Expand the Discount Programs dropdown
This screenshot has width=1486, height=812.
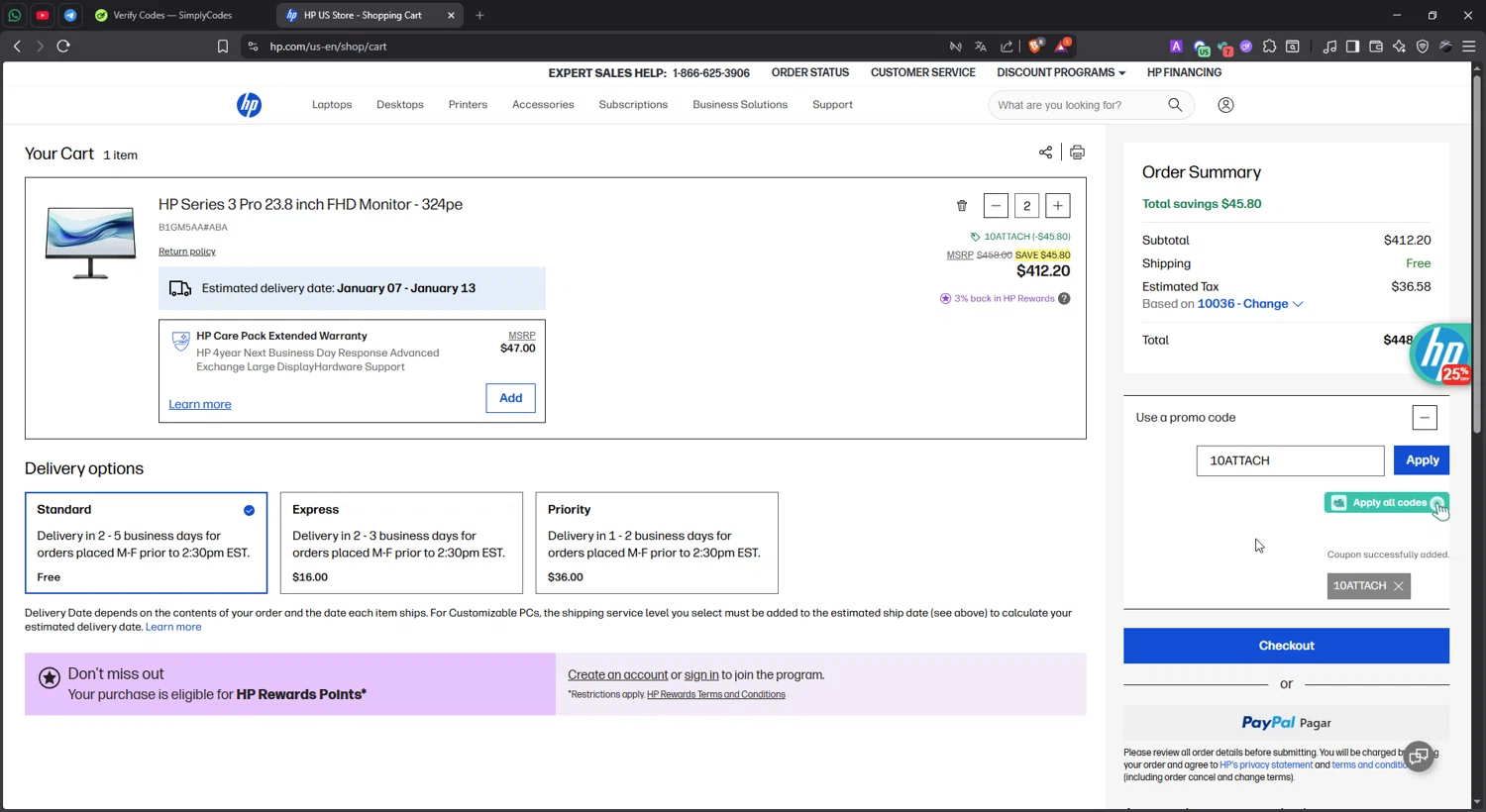pos(1061,72)
